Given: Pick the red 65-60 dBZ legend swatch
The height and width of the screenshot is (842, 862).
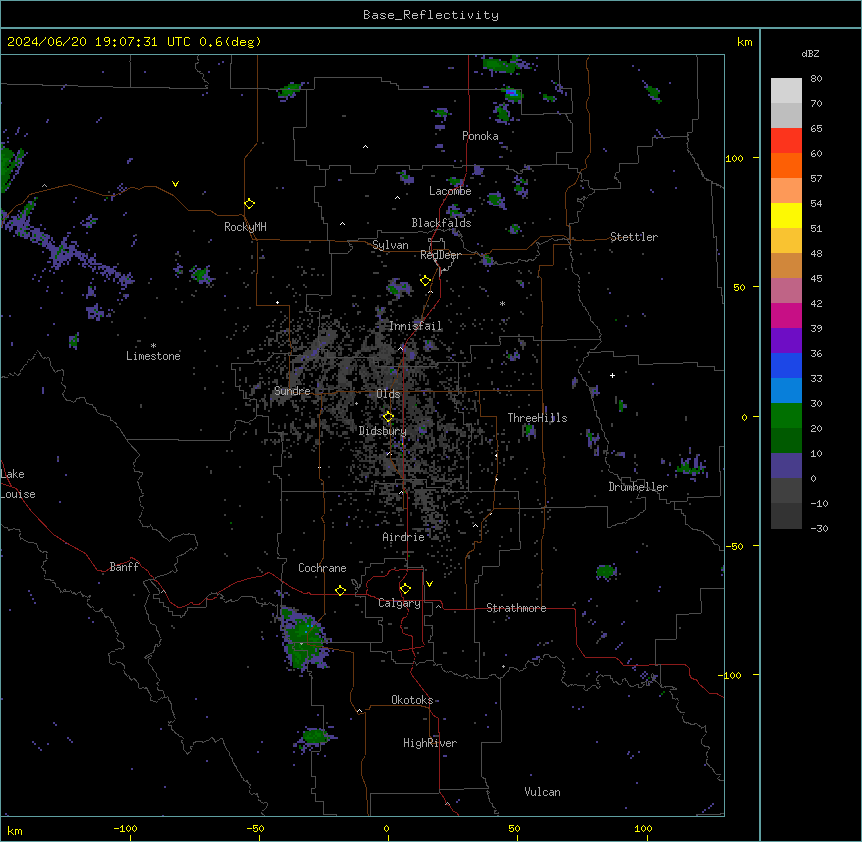Looking at the screenshot, I should (x=786, y=140).
